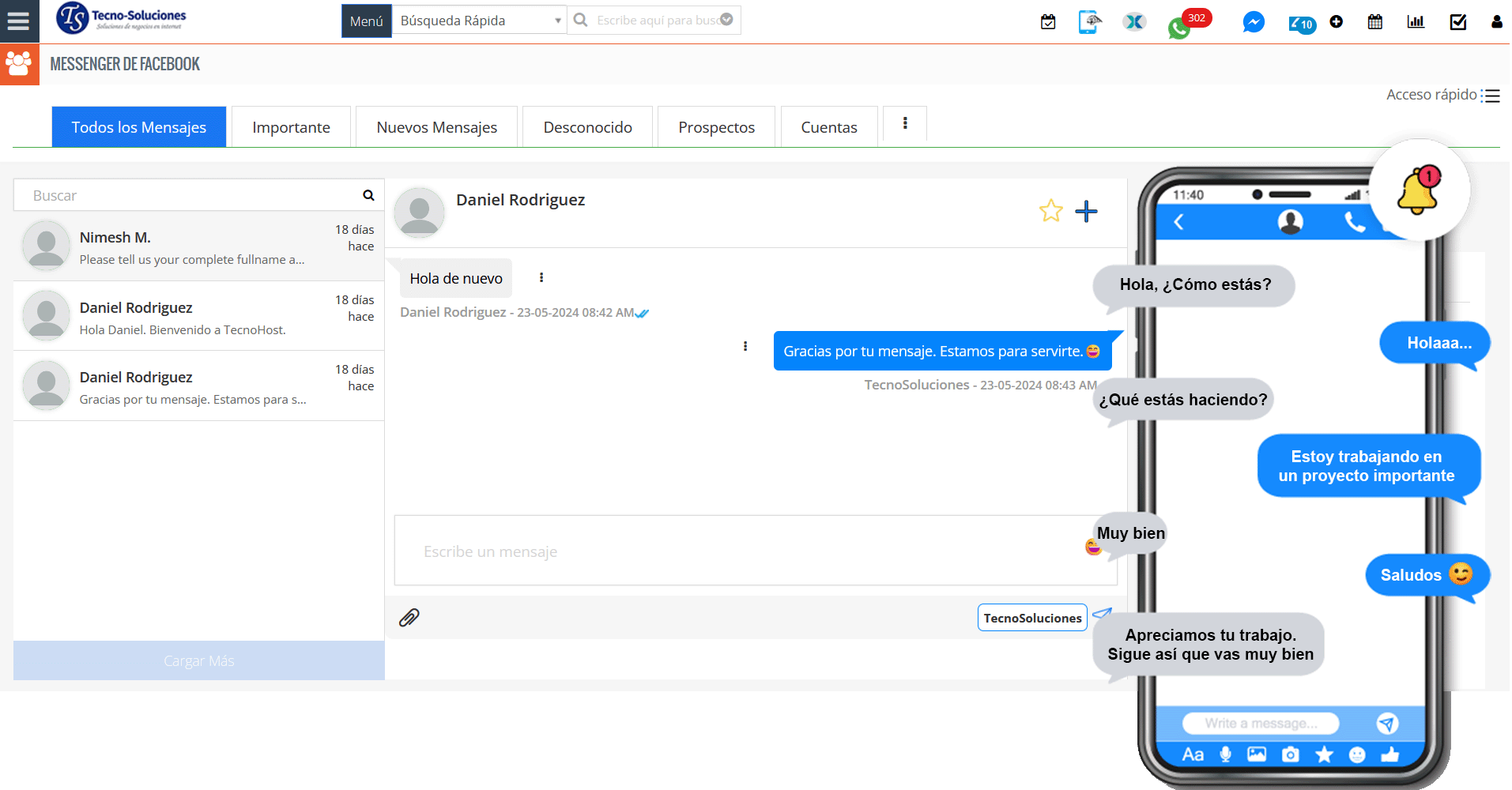
Task: Switch to the Prospectos tab
Action: [x=715, y=126]
